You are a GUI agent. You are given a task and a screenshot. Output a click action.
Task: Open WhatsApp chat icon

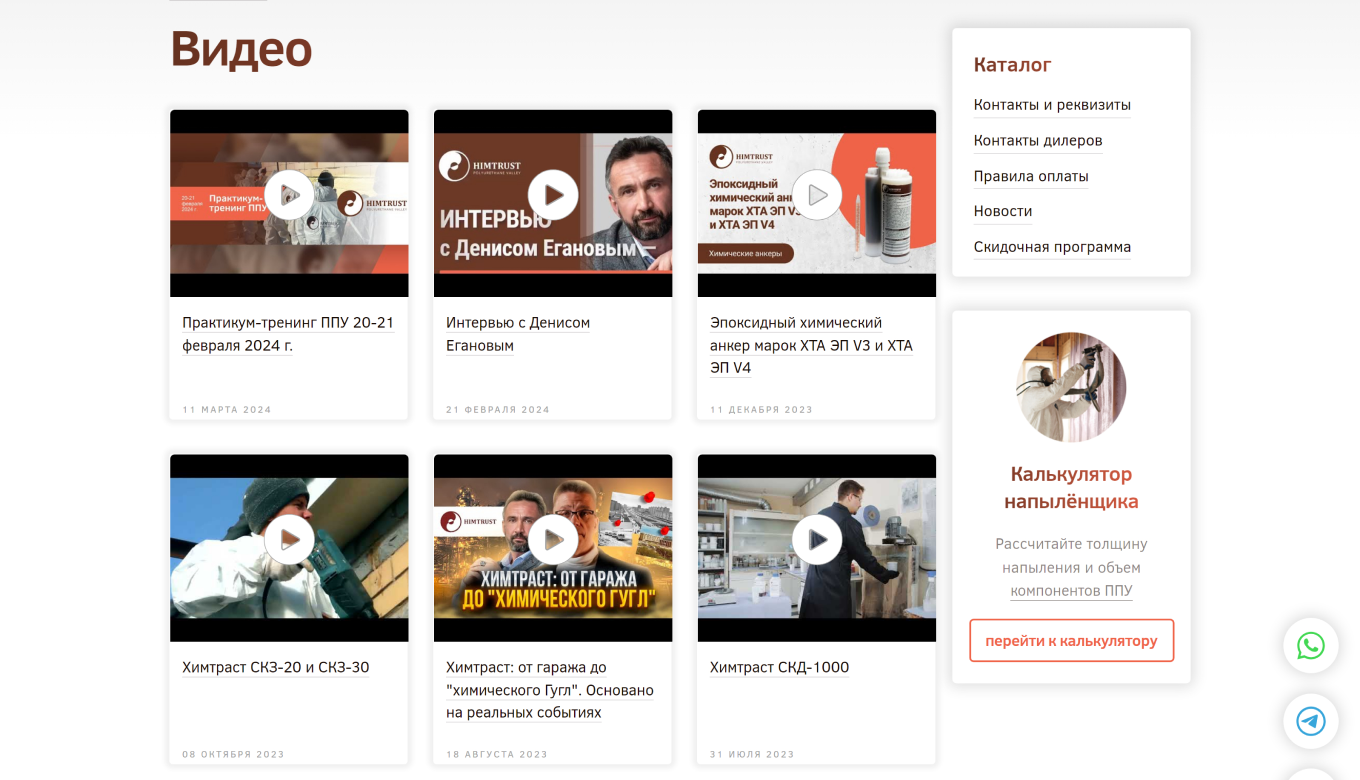click(1311, 646)
